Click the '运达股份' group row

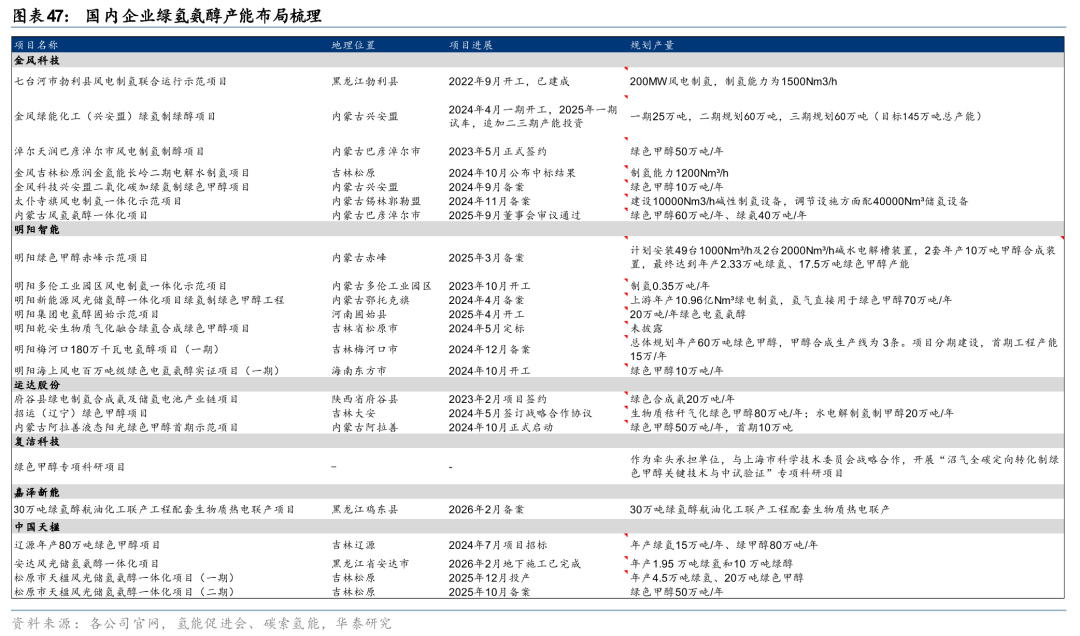(538, 385)
